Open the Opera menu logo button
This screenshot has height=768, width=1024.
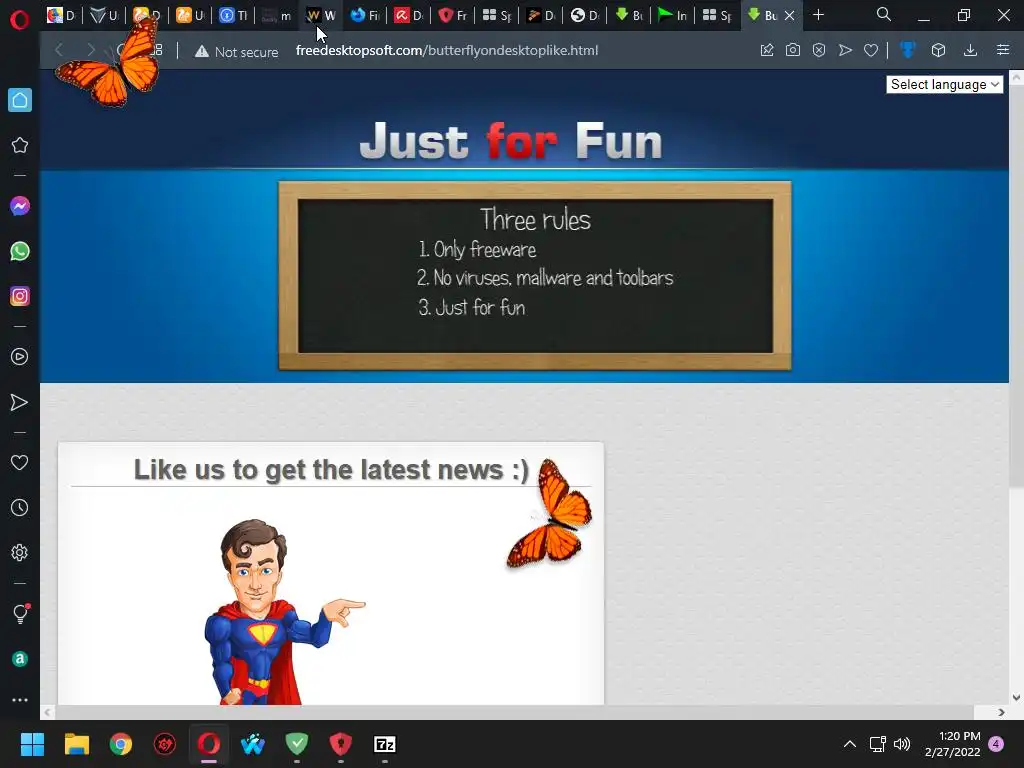pyautogui.click(x=20, y=20)
